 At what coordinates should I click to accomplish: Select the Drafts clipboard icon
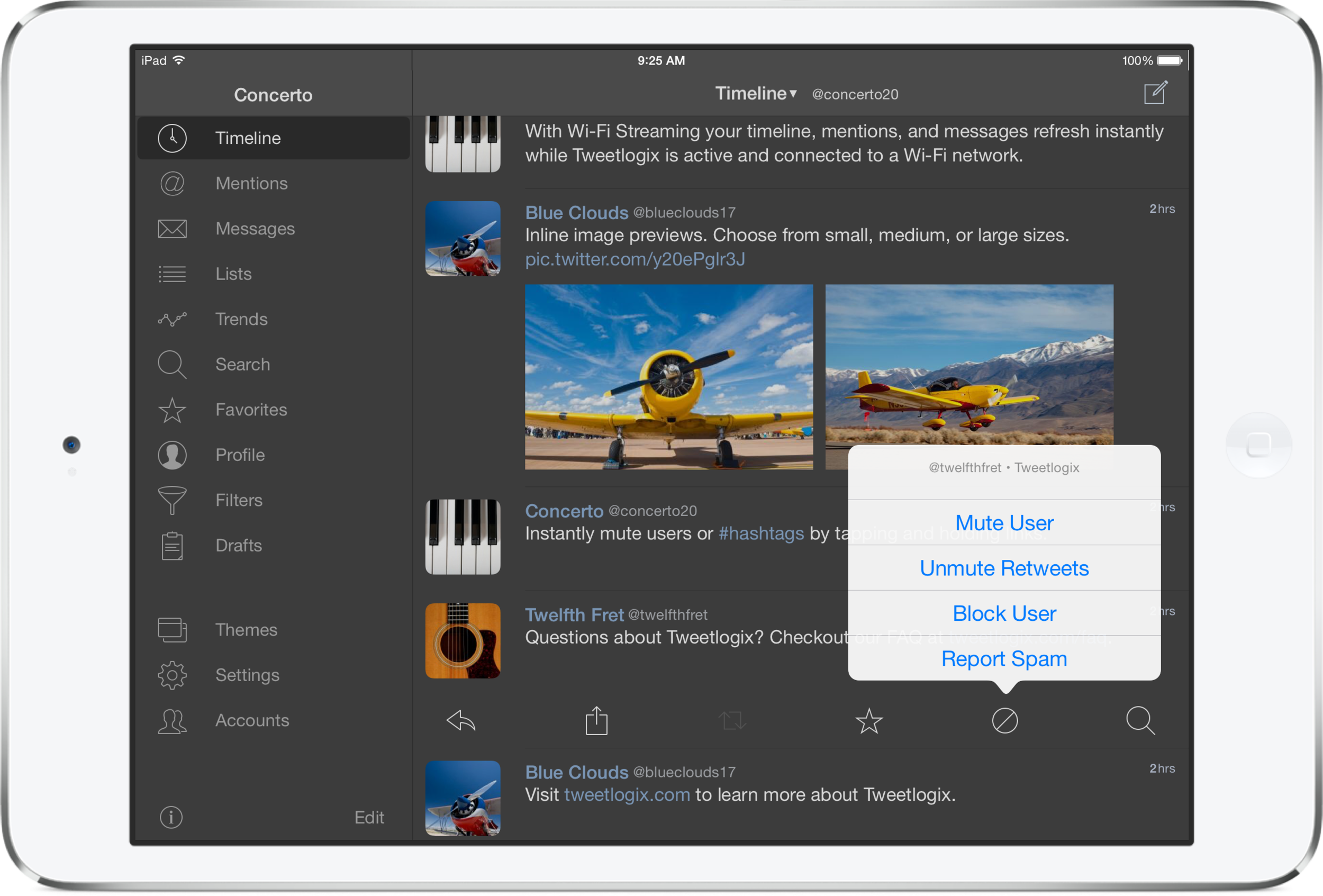click(171, 545)
